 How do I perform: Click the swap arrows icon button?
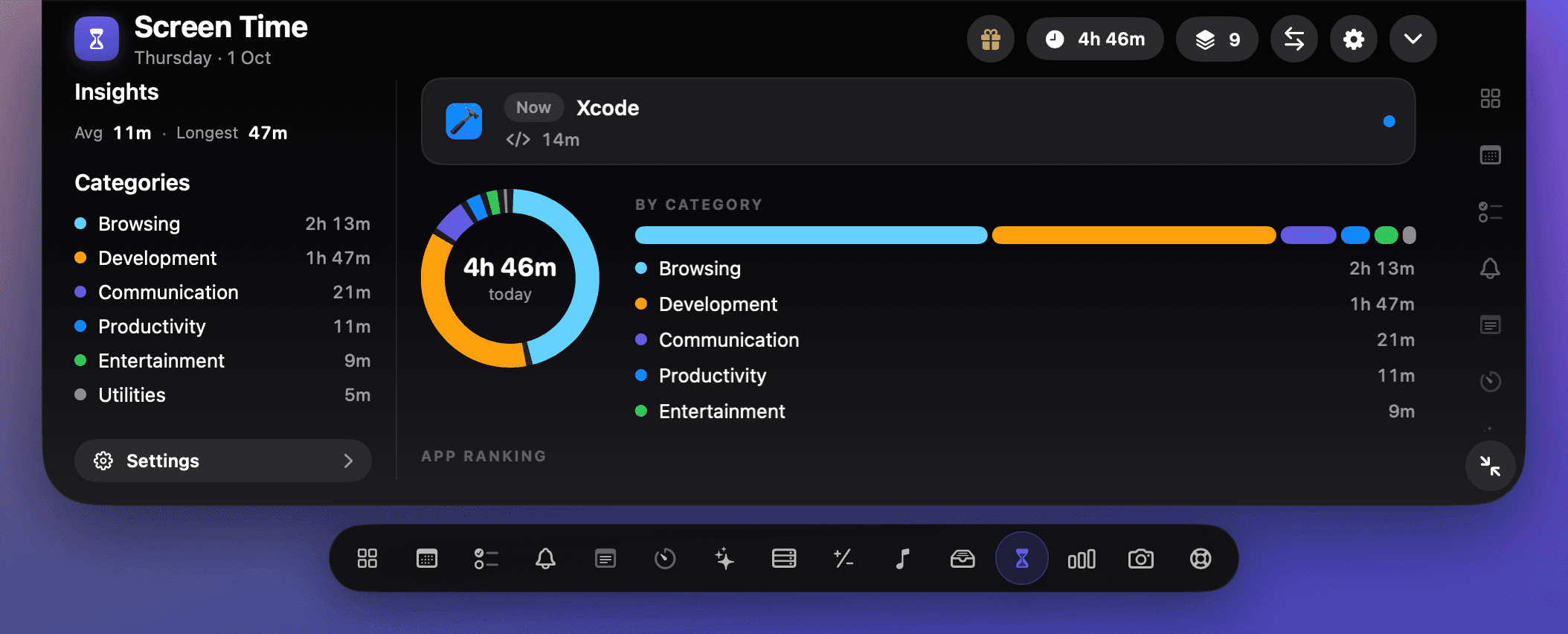tap(1294, 39)
